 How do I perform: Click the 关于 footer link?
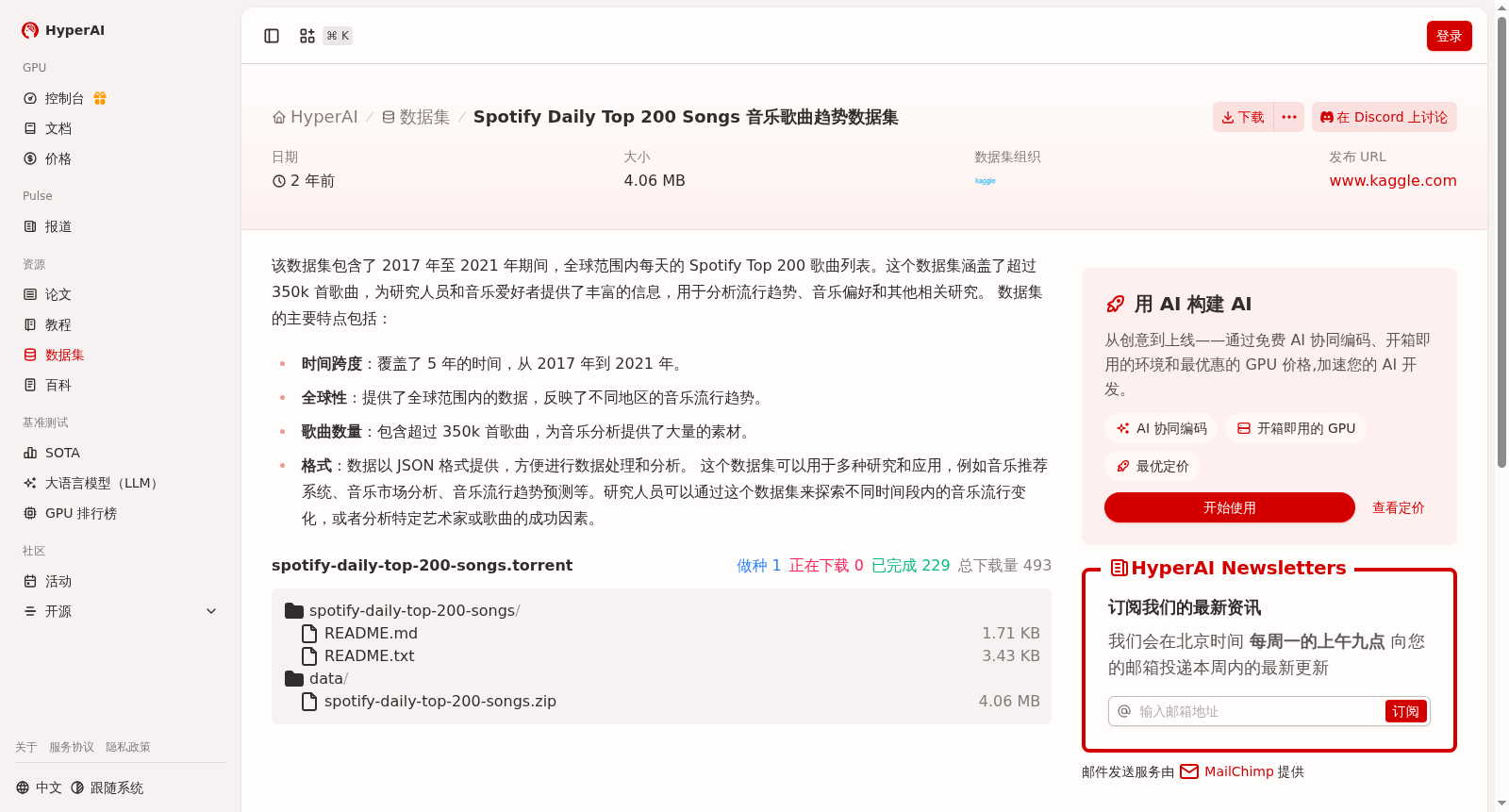click(x=26, y=747)
